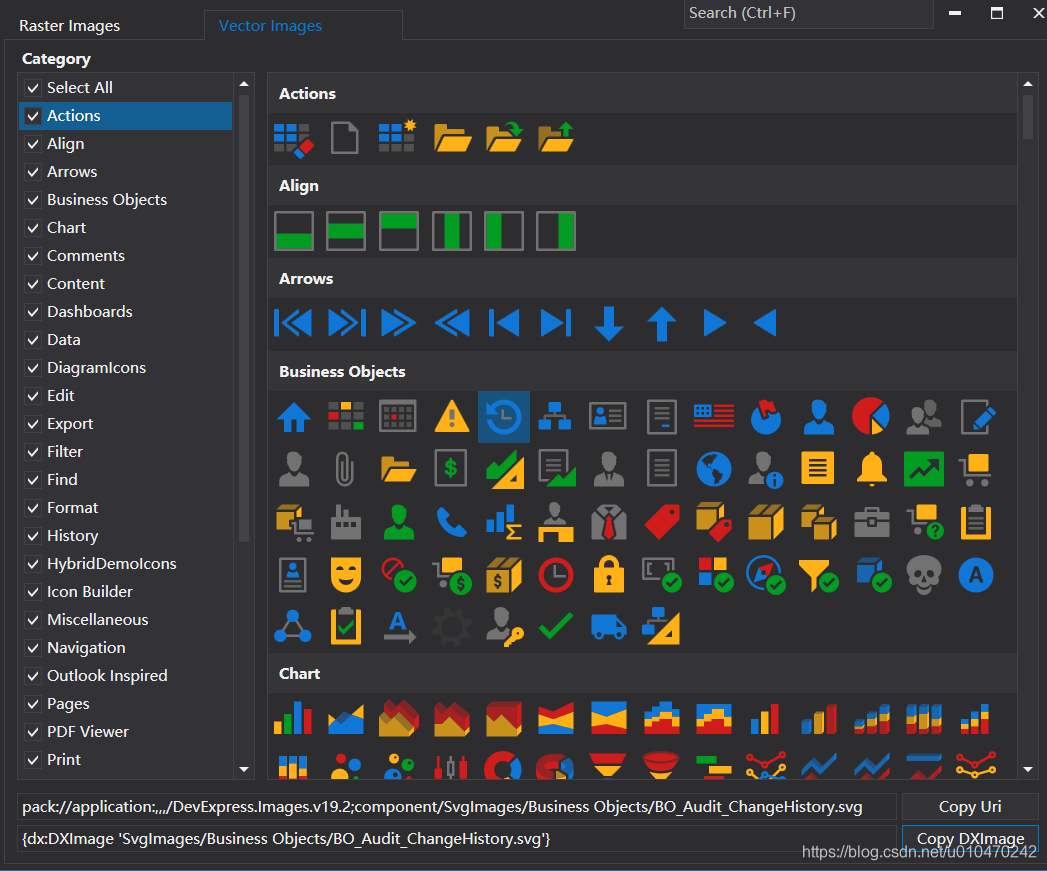Click the Copy DXImage button
Image resolution: width=1047 pixels, height=871 pixels.
(969, 838)
